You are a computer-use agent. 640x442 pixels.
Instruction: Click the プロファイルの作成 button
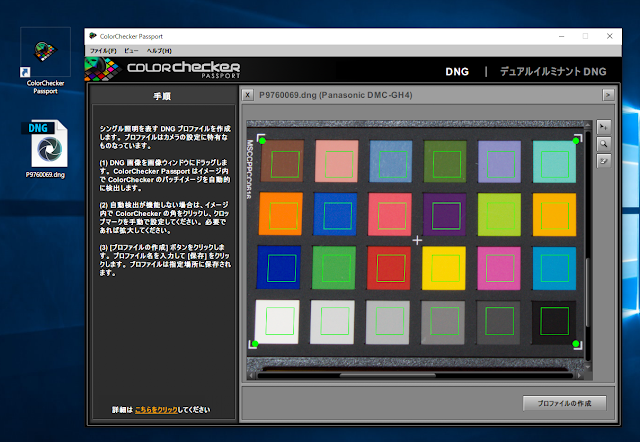coord(564,403)
